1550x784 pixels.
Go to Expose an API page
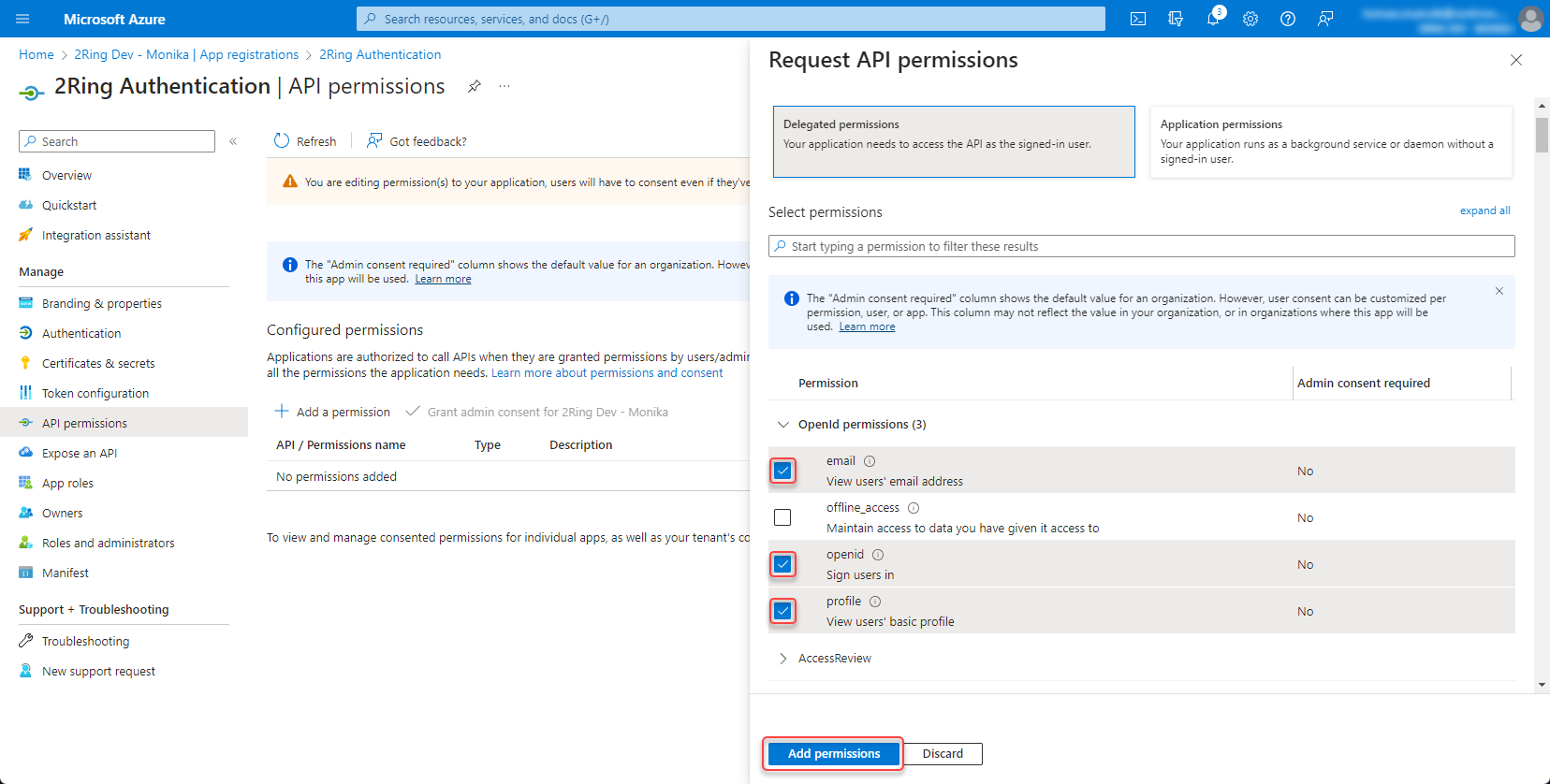(x=80, y=453)
